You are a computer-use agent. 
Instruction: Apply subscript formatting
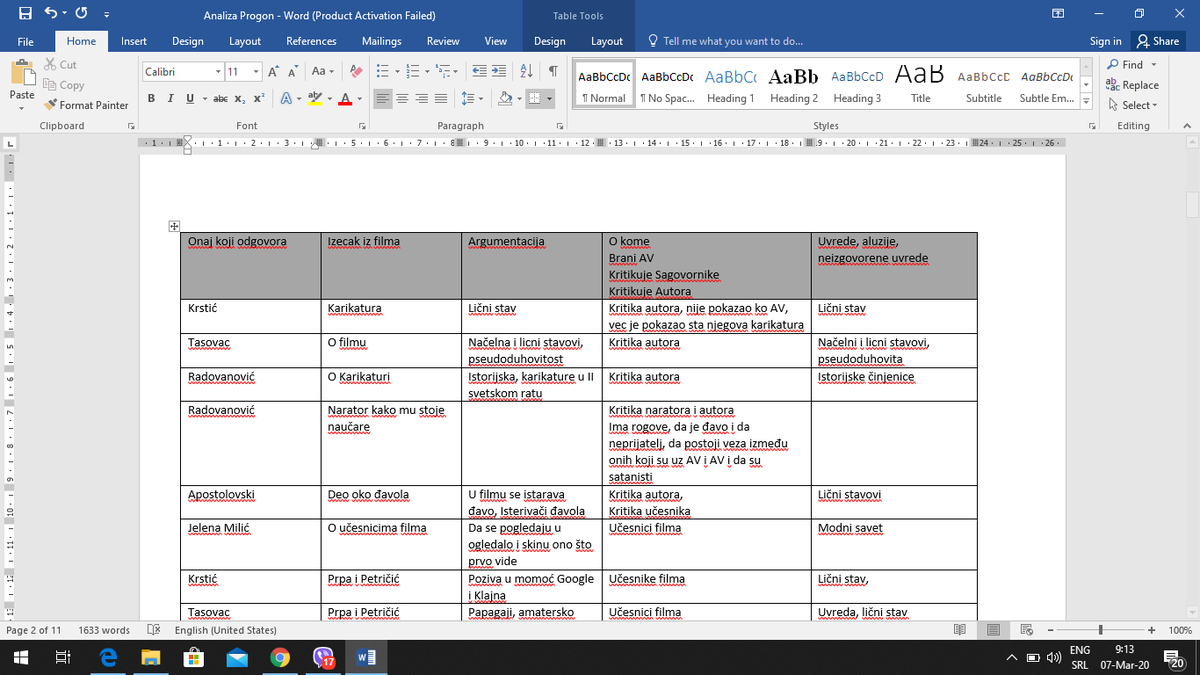coord(239,98)
